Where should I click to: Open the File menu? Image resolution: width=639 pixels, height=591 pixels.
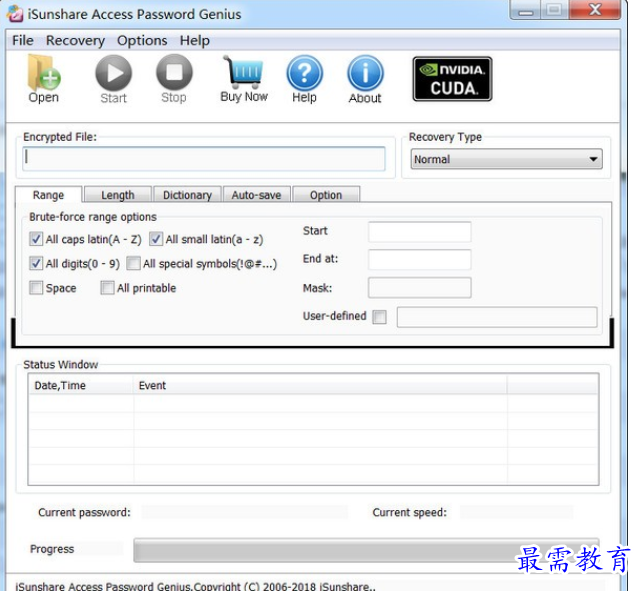(x=23, y=40)
